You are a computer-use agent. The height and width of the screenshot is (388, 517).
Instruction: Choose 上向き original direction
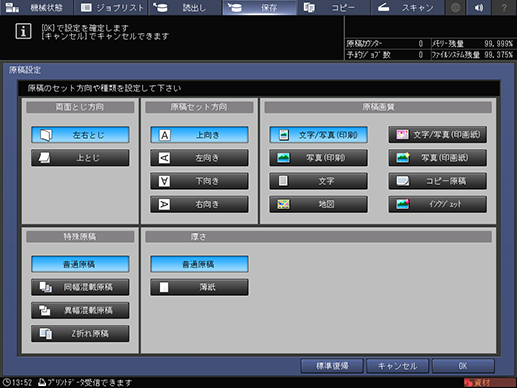click(199, 135)
